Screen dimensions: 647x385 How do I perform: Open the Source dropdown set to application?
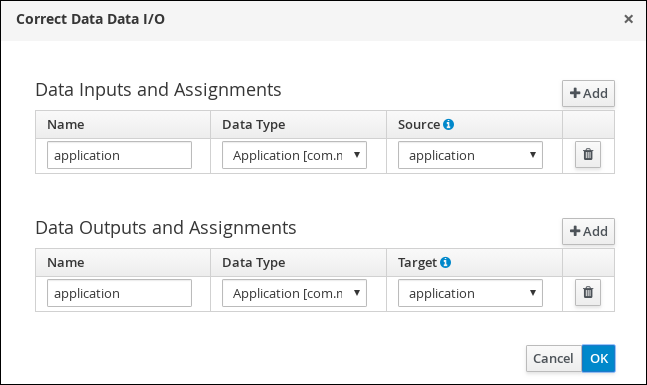pyautogui.click(x=470, y=155)
